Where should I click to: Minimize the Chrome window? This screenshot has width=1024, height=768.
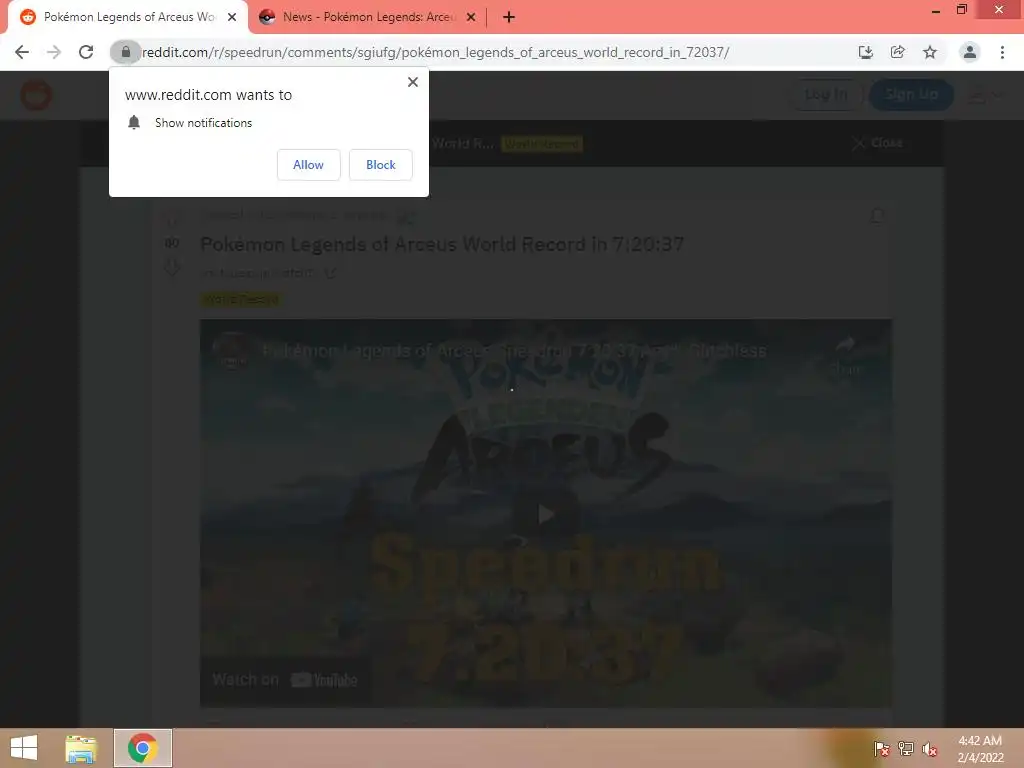936,10
